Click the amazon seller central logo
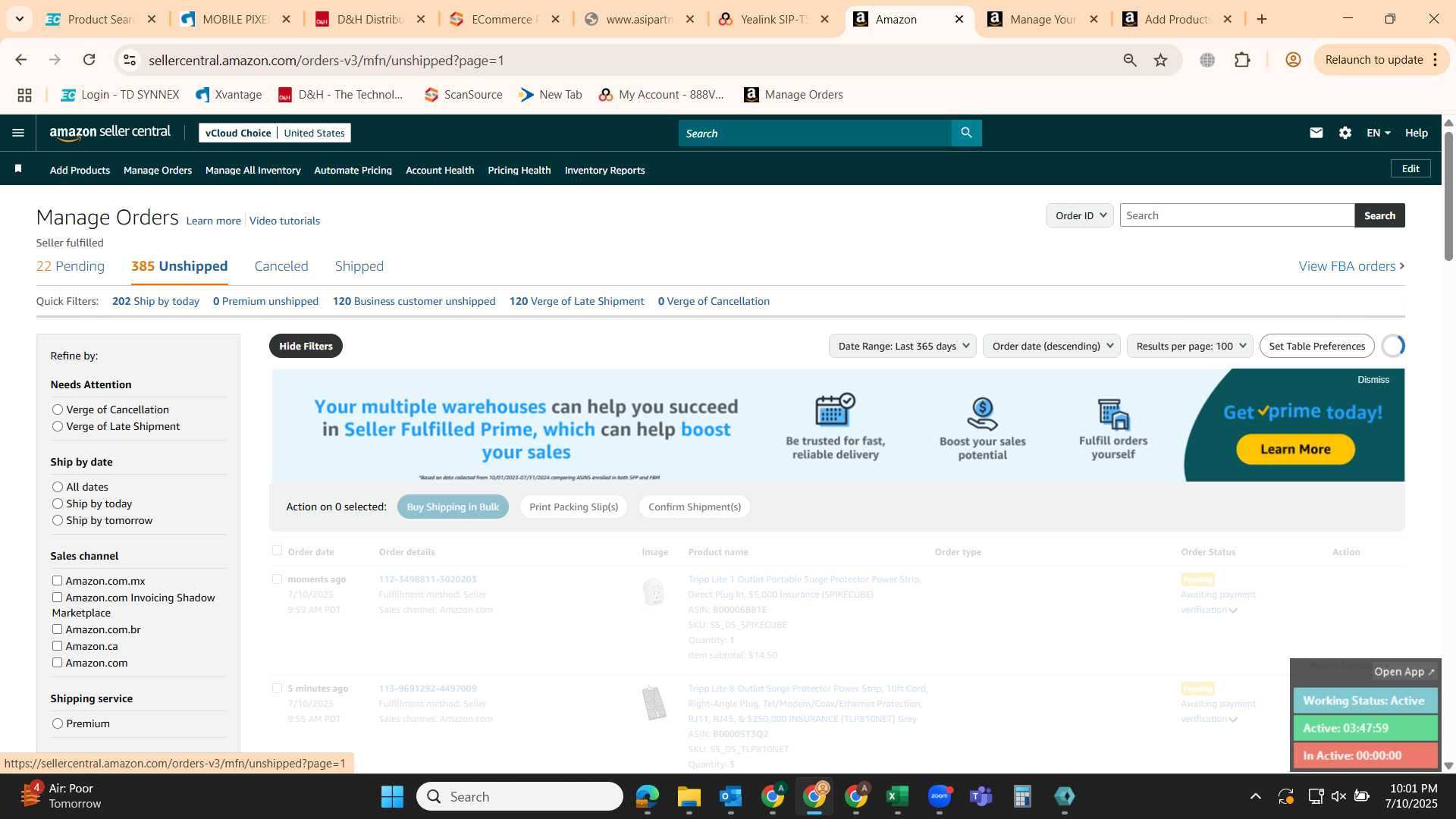1456x819 pixels. (110, 133)
